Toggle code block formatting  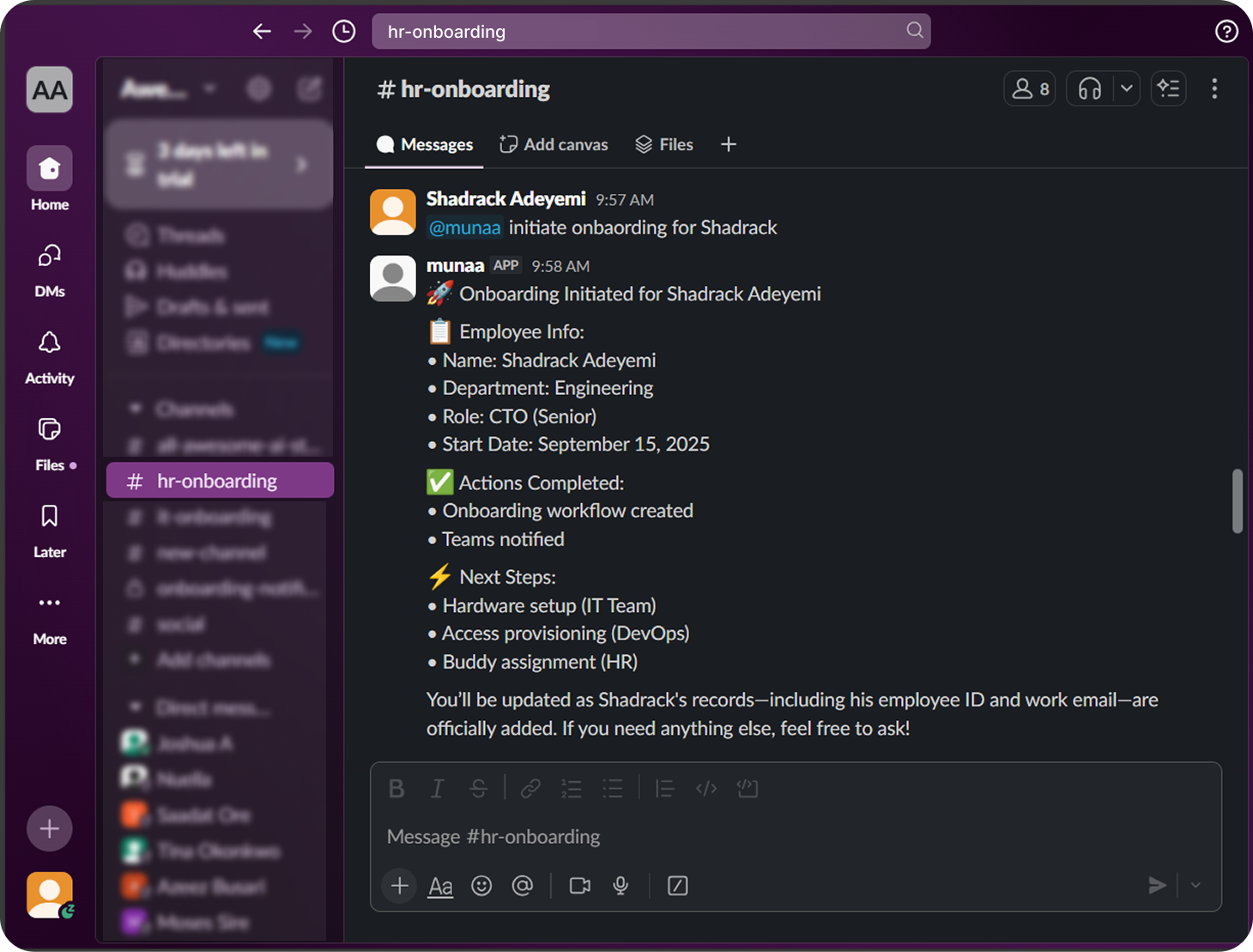[x=748, y=789]
